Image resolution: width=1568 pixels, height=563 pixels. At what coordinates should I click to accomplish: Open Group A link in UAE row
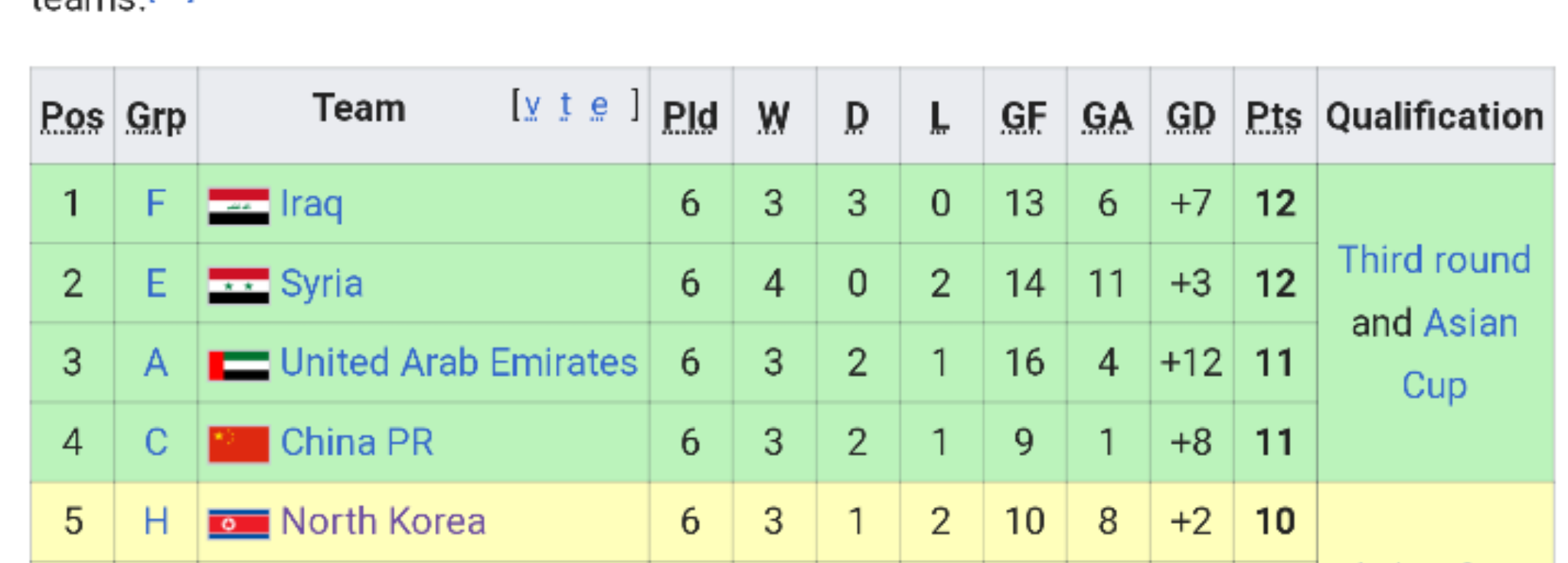coord(155,363)
